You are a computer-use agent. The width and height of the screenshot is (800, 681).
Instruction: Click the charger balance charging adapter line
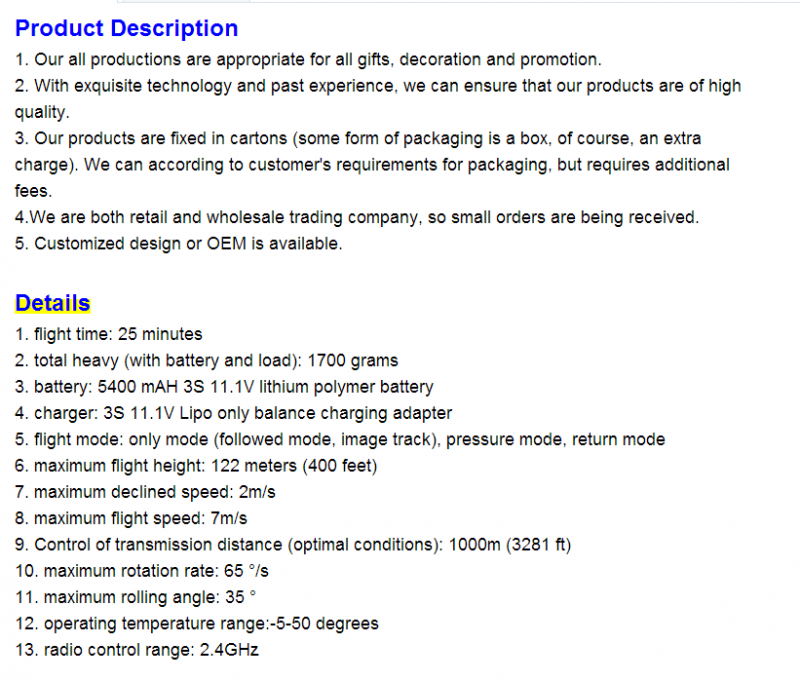click(234, 413)
